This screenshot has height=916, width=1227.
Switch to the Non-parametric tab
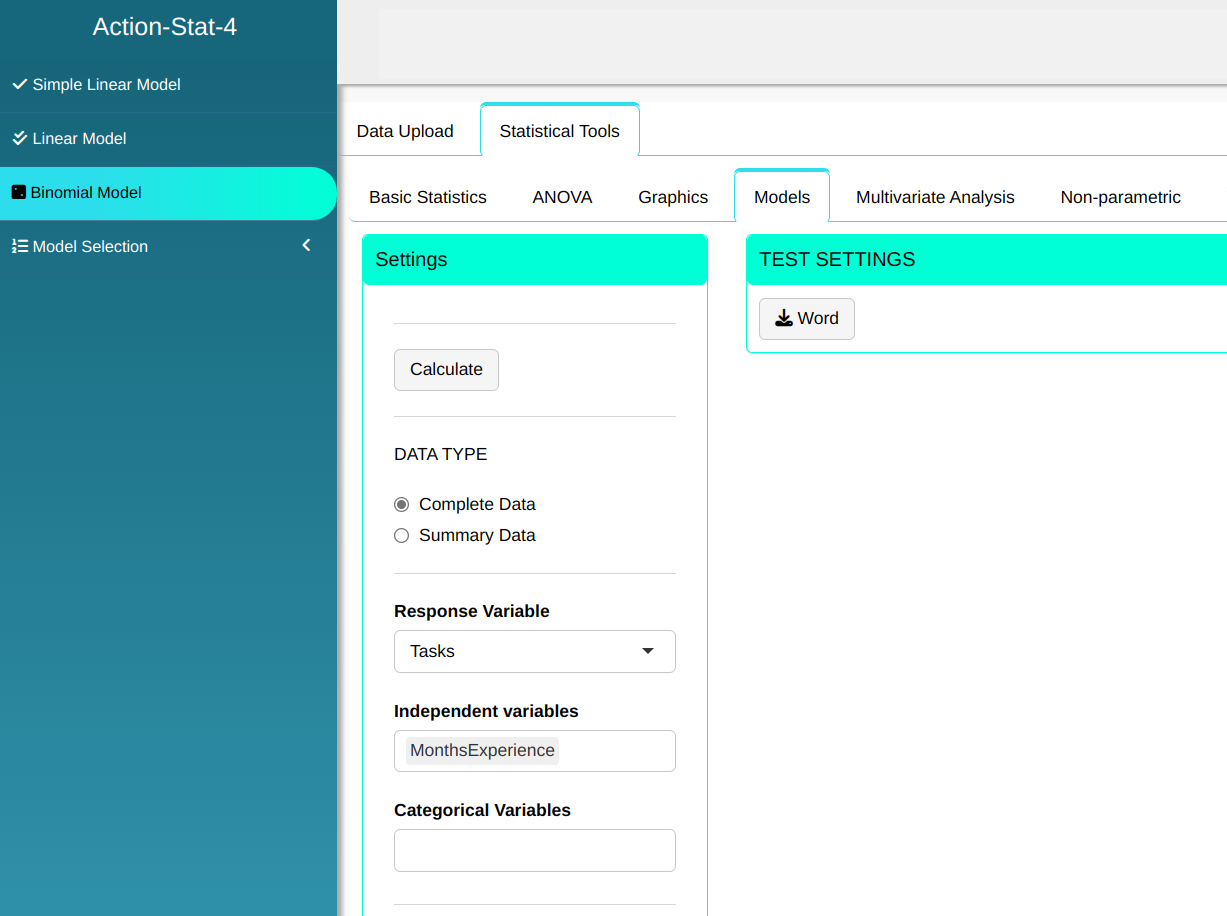1120,197
